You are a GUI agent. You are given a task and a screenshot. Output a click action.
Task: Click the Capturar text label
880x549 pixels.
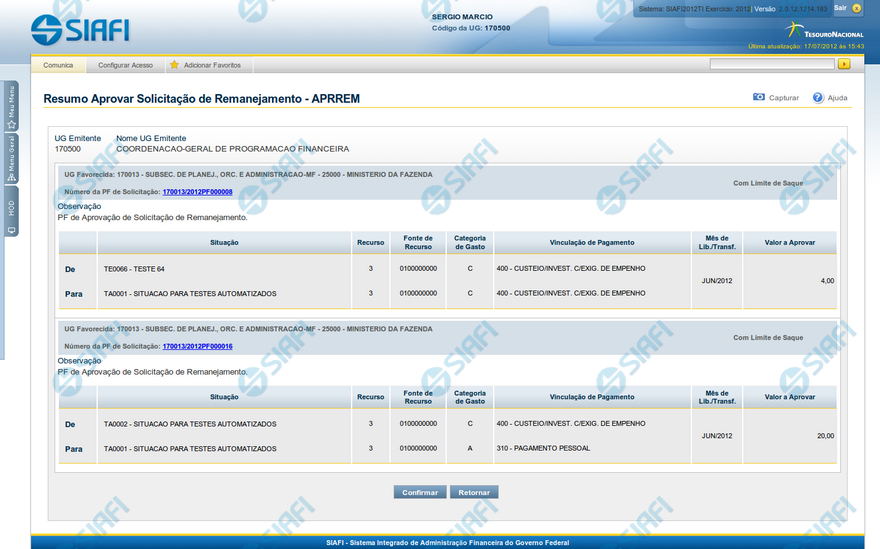coord(784,98)
